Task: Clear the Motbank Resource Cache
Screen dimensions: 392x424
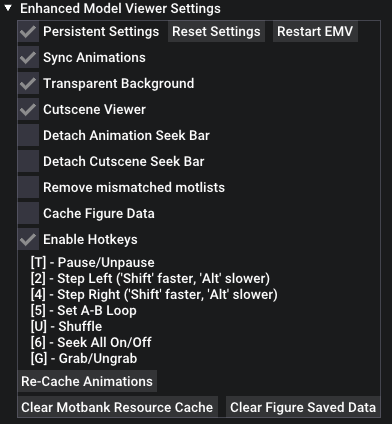Action: (117, 407)
